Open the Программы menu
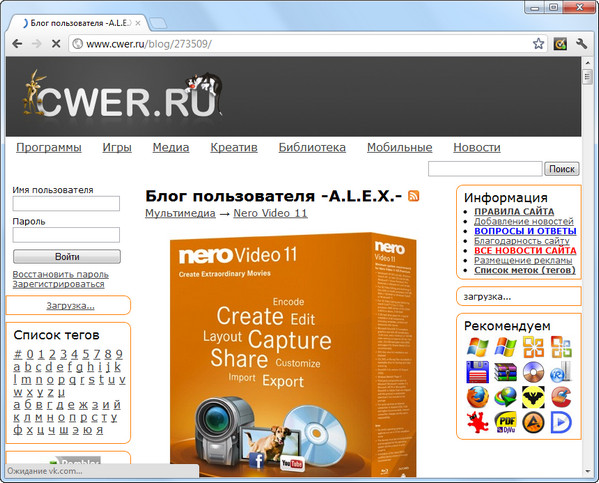 click(49, 147)
